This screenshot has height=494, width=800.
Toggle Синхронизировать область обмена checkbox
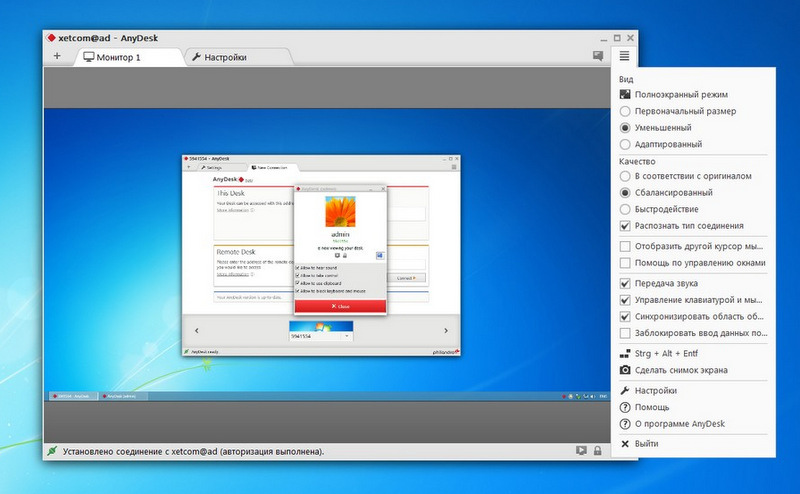(625, 316)
